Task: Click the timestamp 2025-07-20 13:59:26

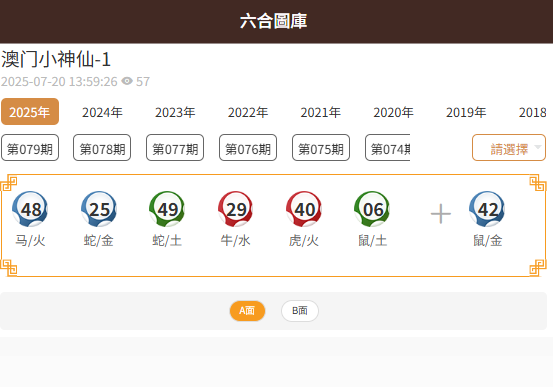Action: (x=59, y=81)
